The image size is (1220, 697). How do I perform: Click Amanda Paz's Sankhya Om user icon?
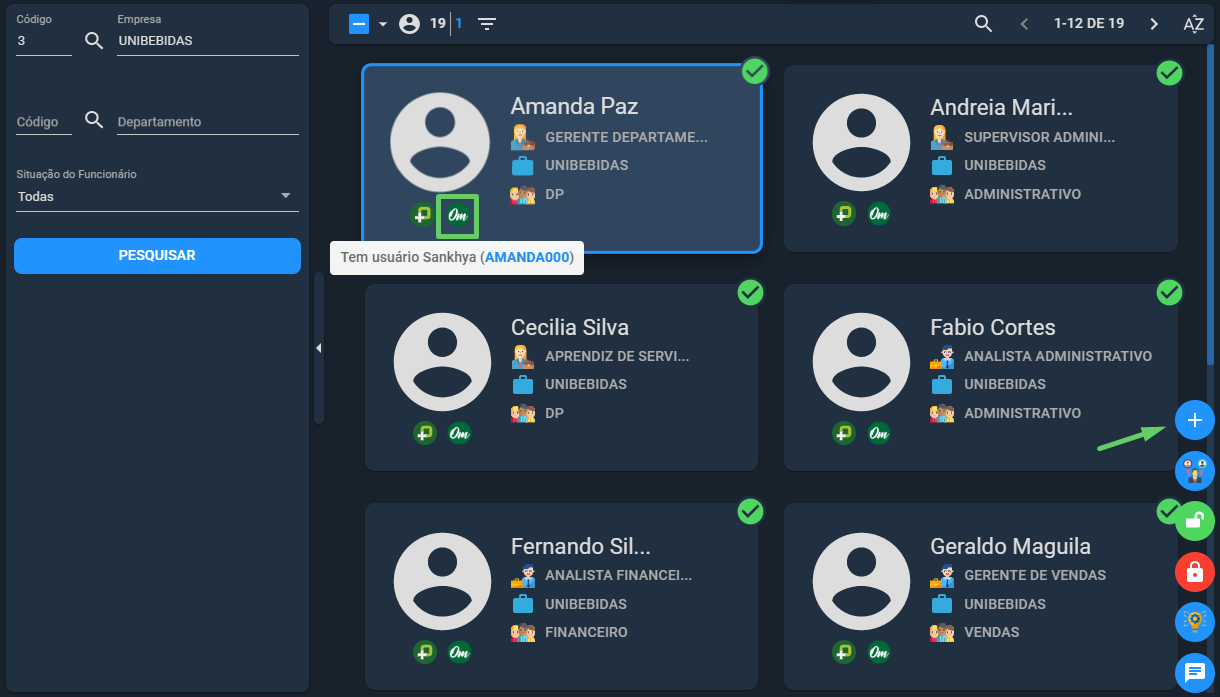(x=458, y=216)
